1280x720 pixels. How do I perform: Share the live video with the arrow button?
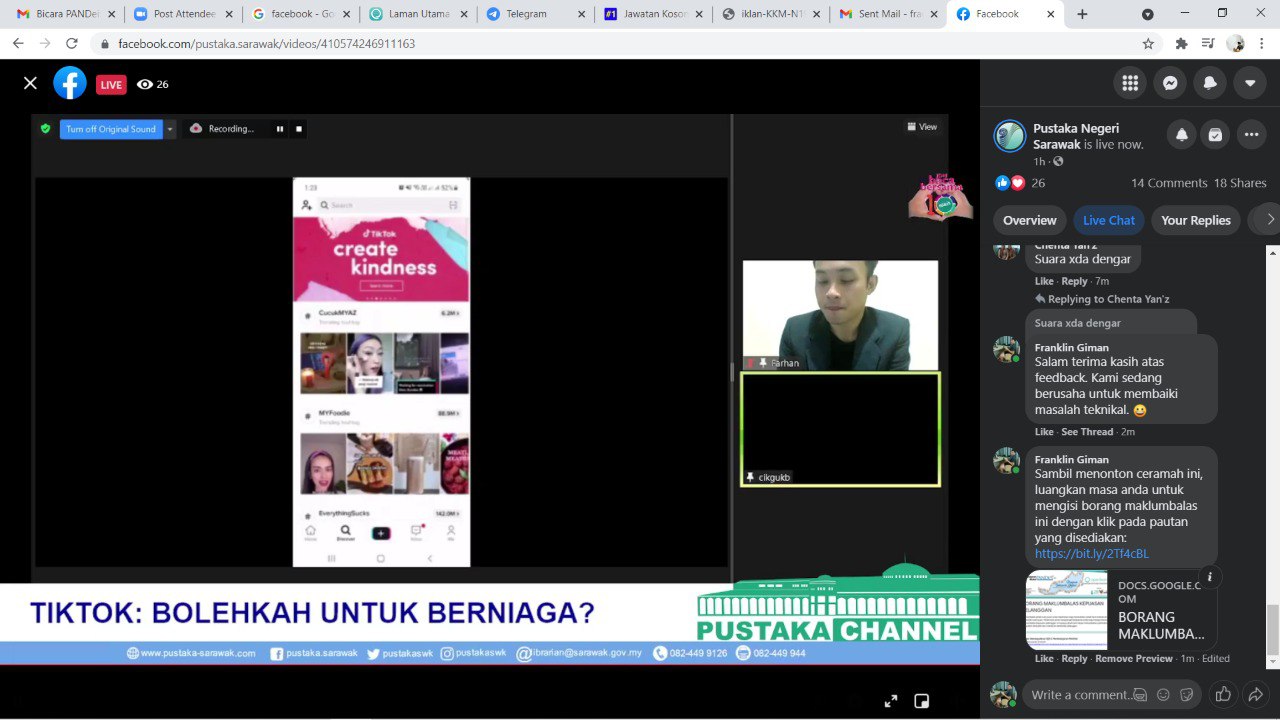click(1254, 694)
